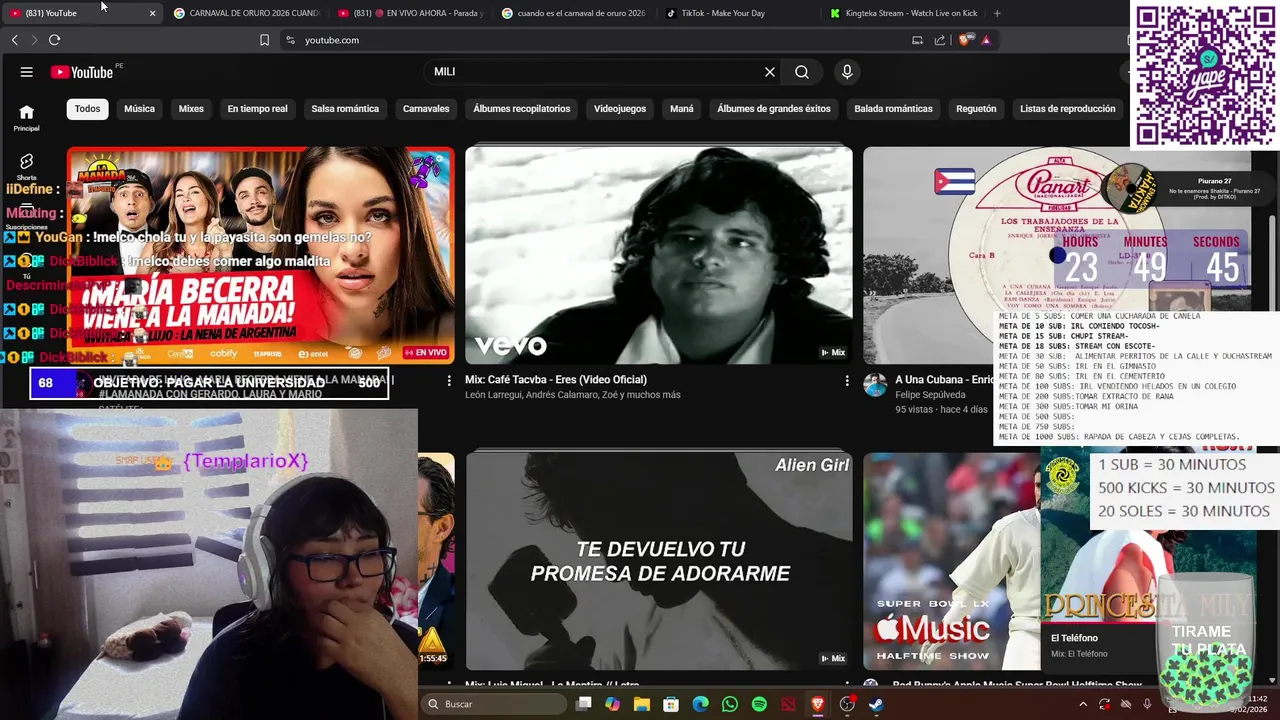The height and width of the screenshot is (720, 1280).
Task: Switch to EN VIVO AHORA Parada tab
Action: [410, 13]
